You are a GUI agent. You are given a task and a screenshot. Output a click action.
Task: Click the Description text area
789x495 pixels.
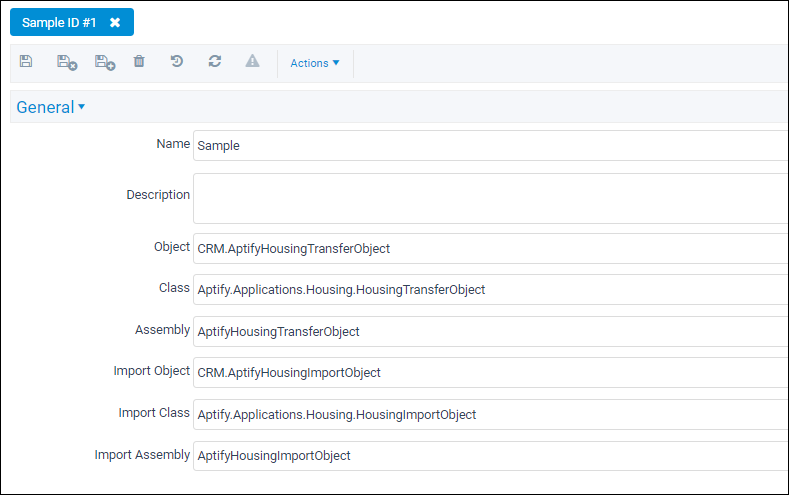tap(491, 199)
